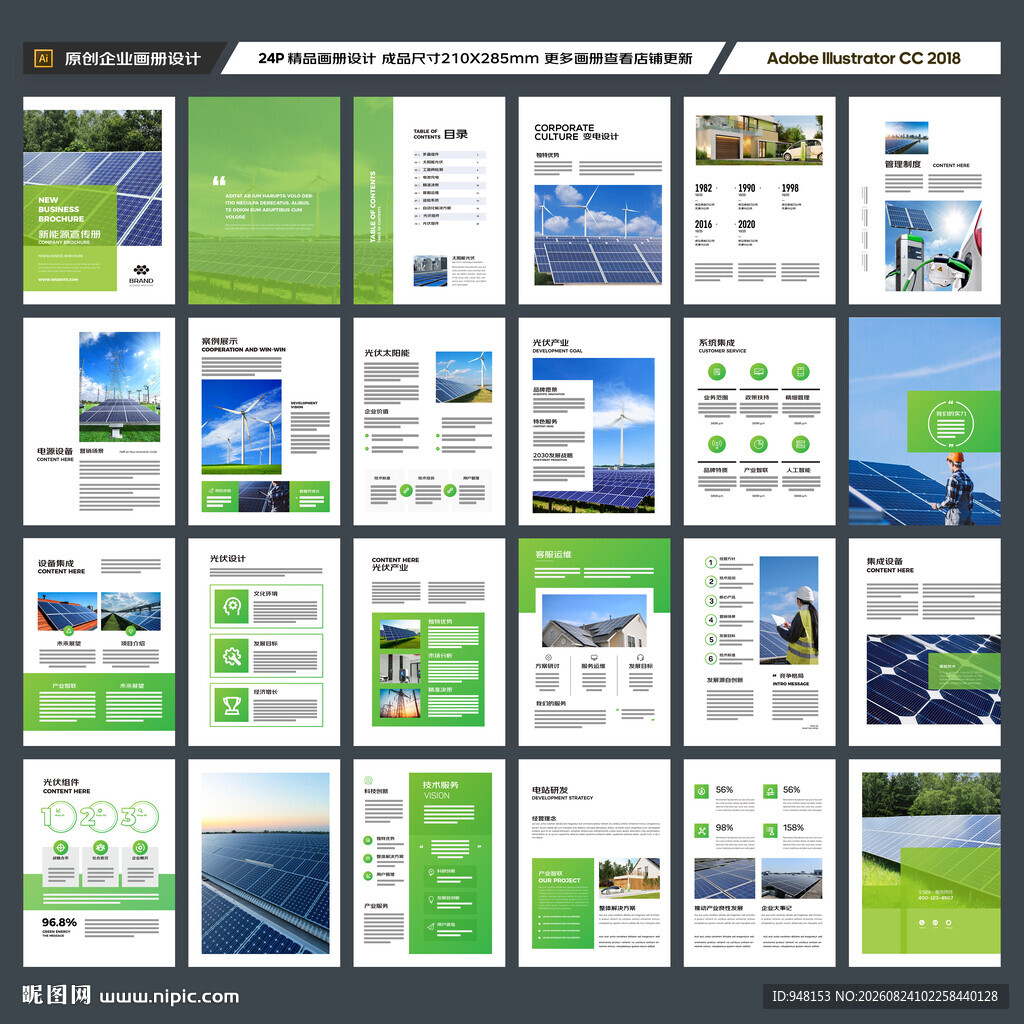
Task: Click the 系统集成 heading
Action: tap(716, 342)
